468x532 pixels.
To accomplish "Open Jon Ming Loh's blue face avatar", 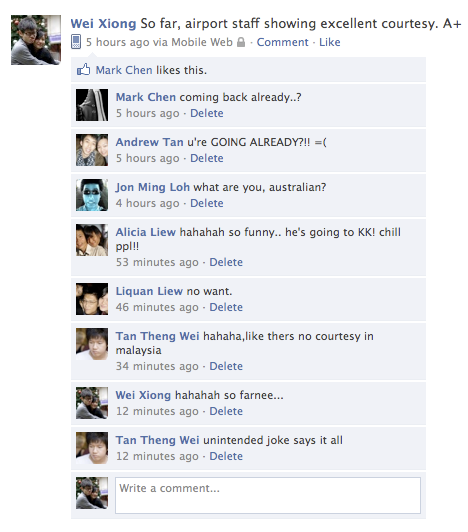I will tap(92, 195).
